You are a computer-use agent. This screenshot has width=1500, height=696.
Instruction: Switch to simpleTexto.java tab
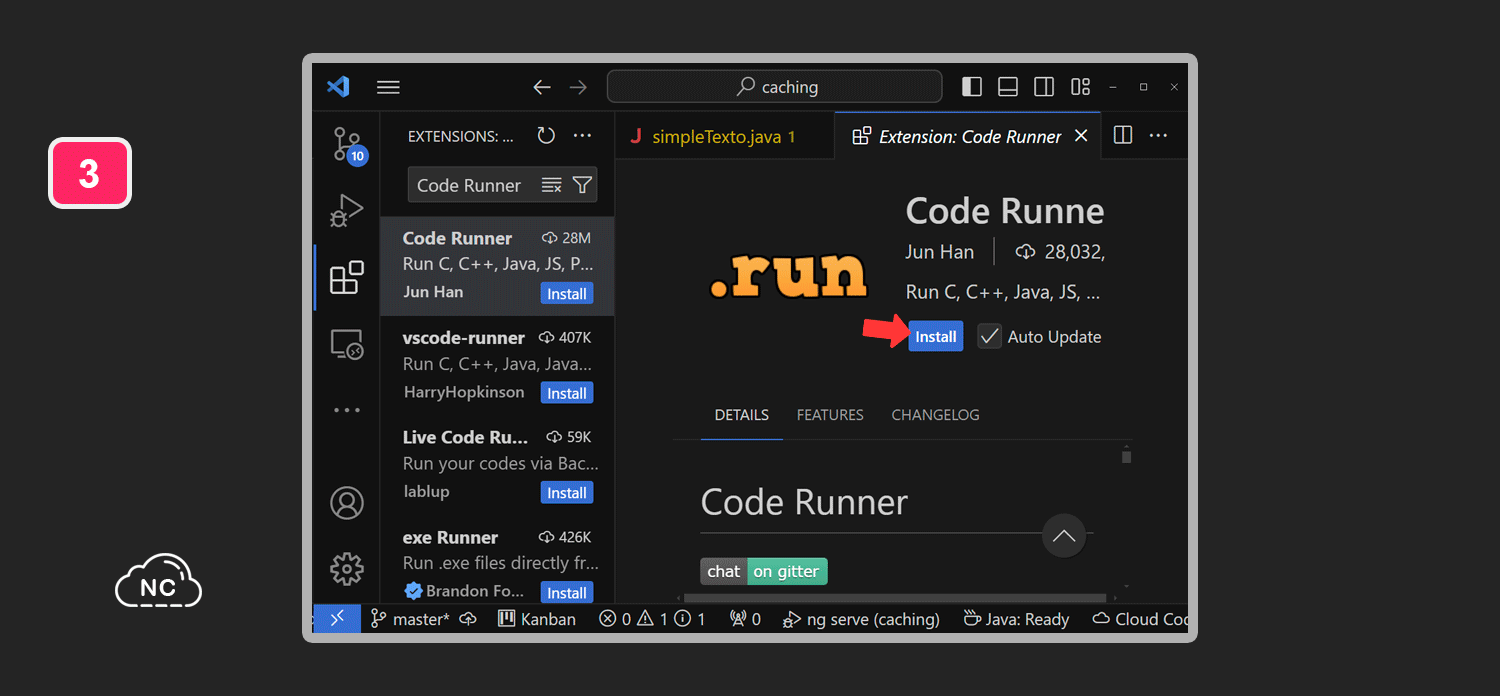724,136
